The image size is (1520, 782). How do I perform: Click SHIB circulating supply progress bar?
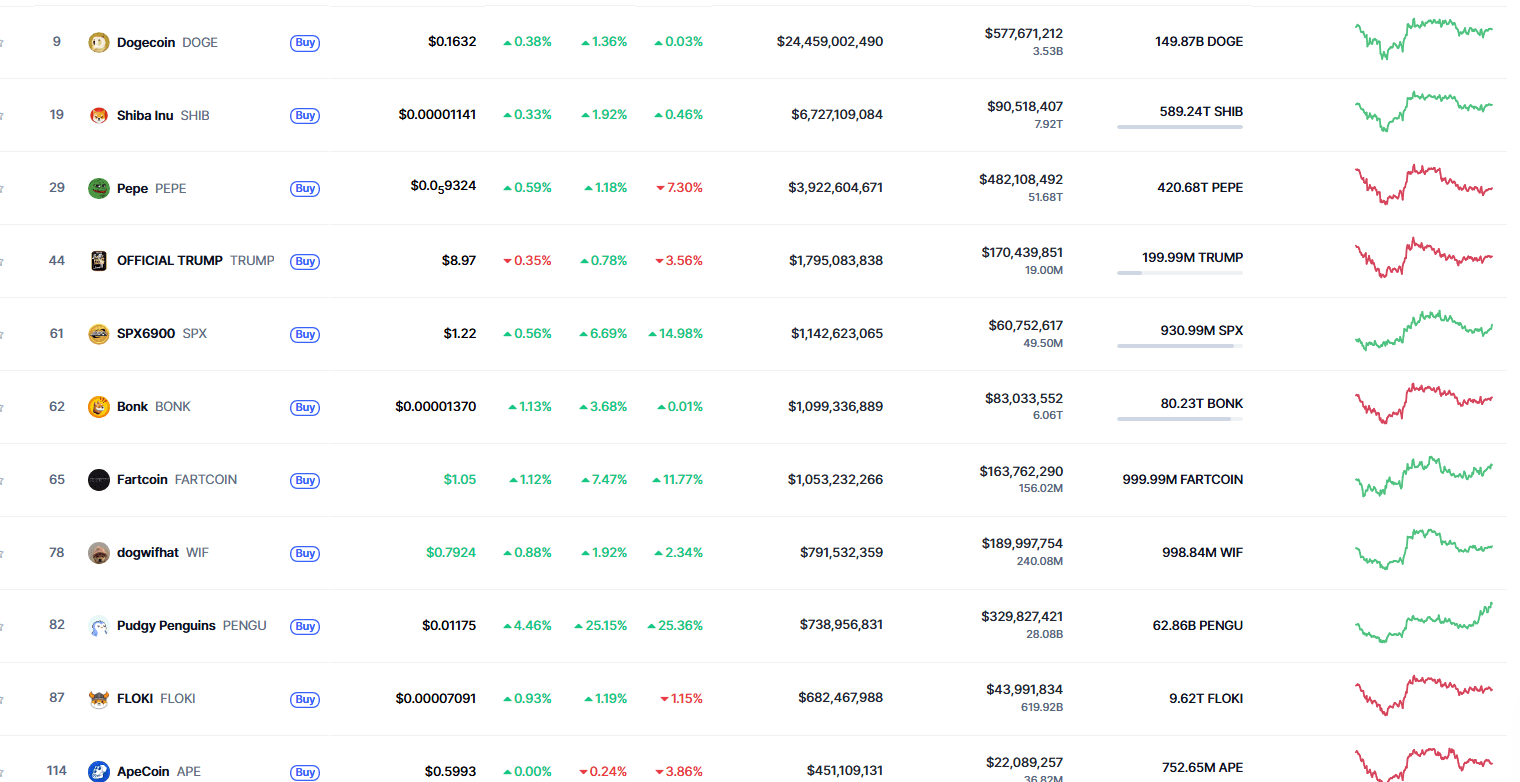click(x=1180, y=127)
